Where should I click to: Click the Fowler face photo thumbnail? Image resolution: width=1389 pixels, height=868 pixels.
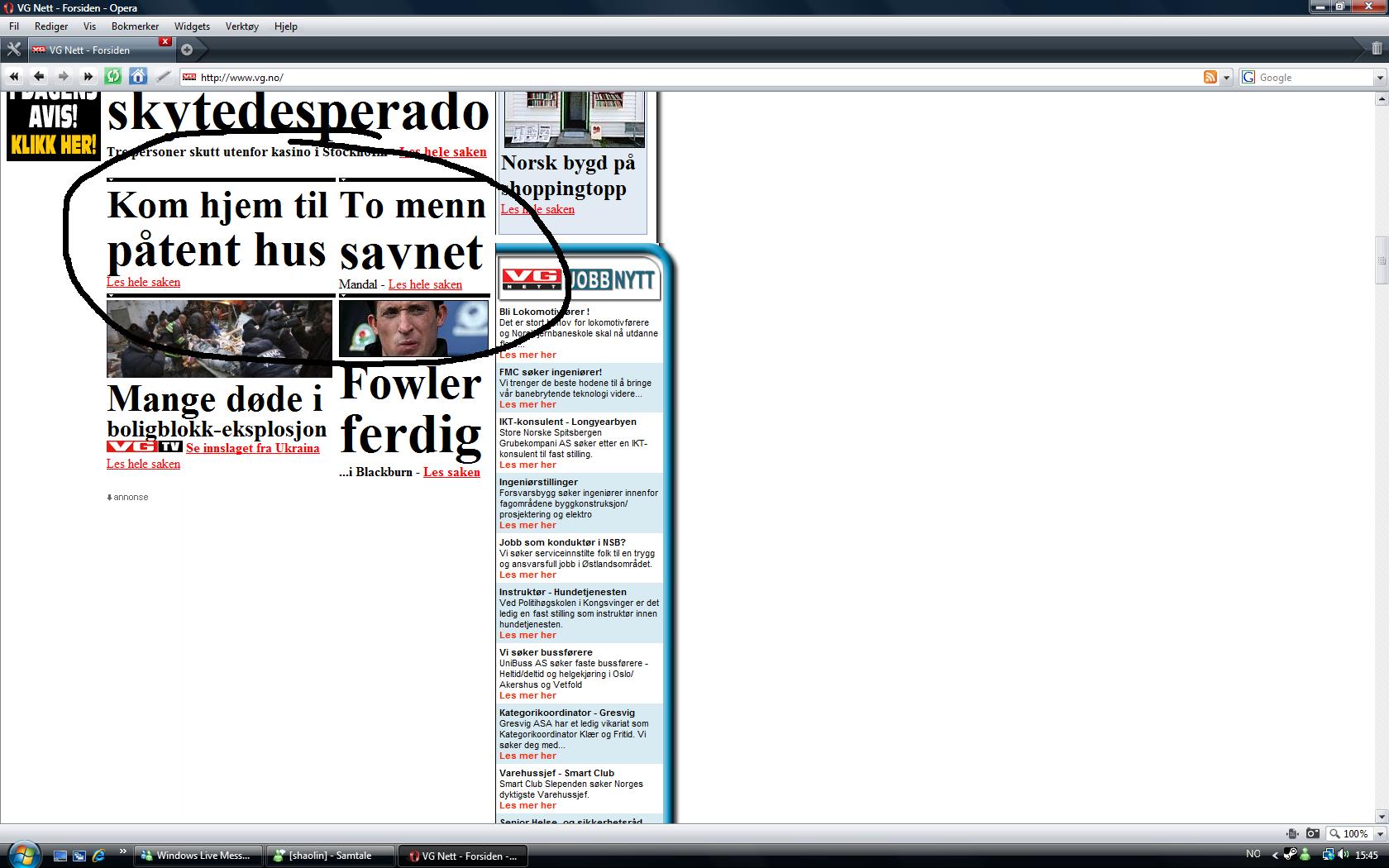click(414, 329)
